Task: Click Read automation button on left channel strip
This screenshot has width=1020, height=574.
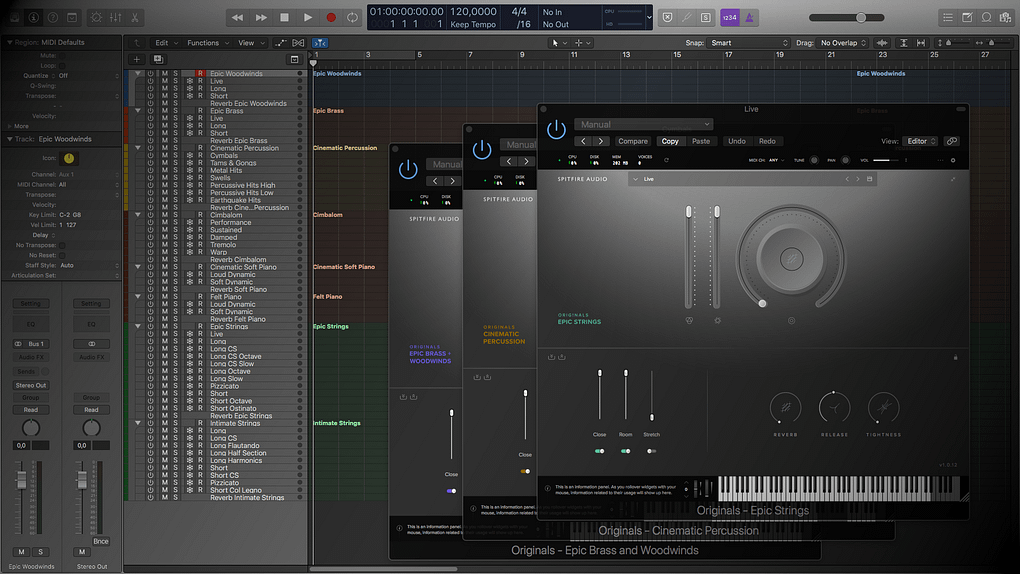Action: (31, 410)
